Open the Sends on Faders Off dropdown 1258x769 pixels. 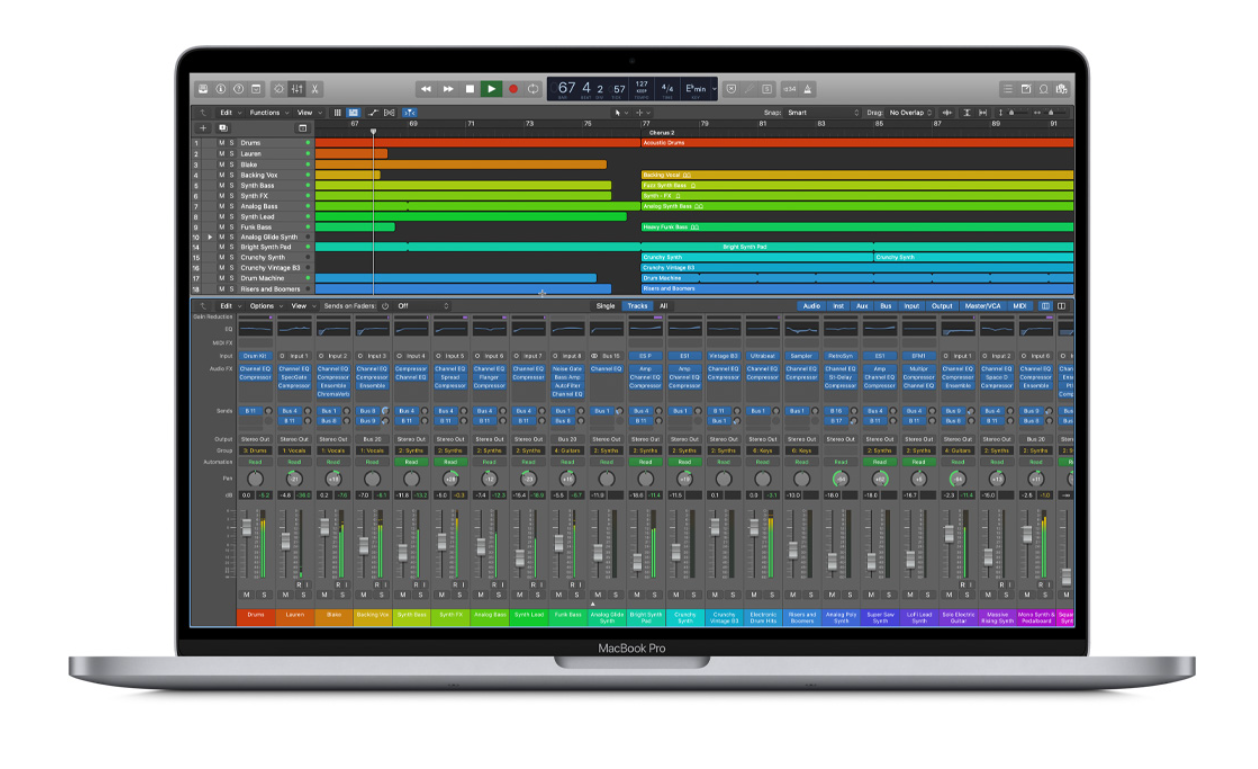[x=423, y=306]
